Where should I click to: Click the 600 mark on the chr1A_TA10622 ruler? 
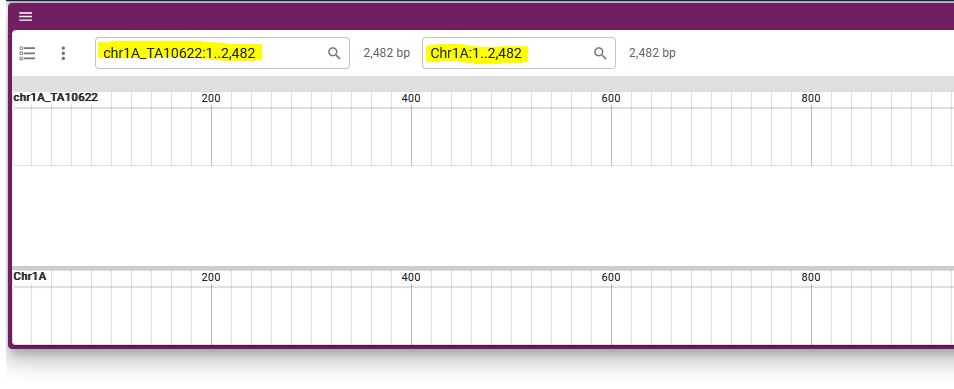pos(611,98)
